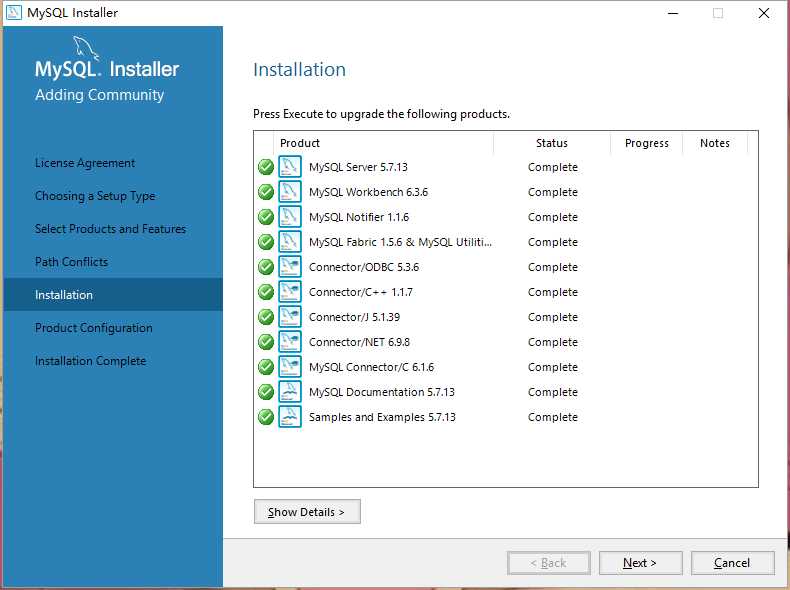The image size is (790, 590).
Task: Open the Choosing a Setup Type step
Action: click(x=95, y=196)
